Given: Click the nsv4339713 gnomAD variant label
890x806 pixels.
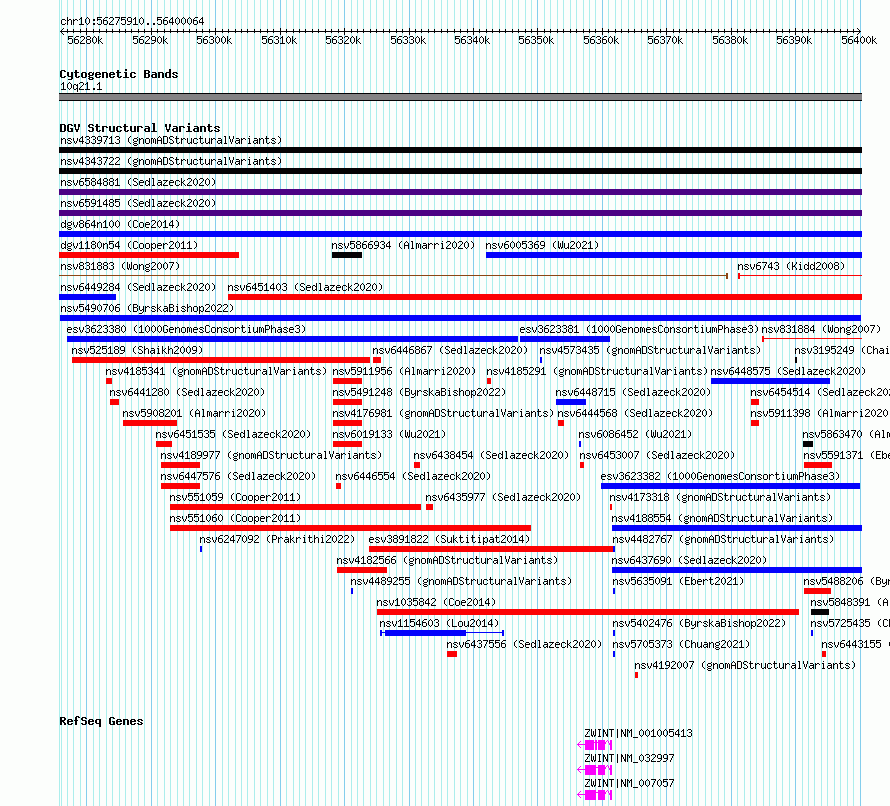Looking at the screenshot, I should click(171, 140).
